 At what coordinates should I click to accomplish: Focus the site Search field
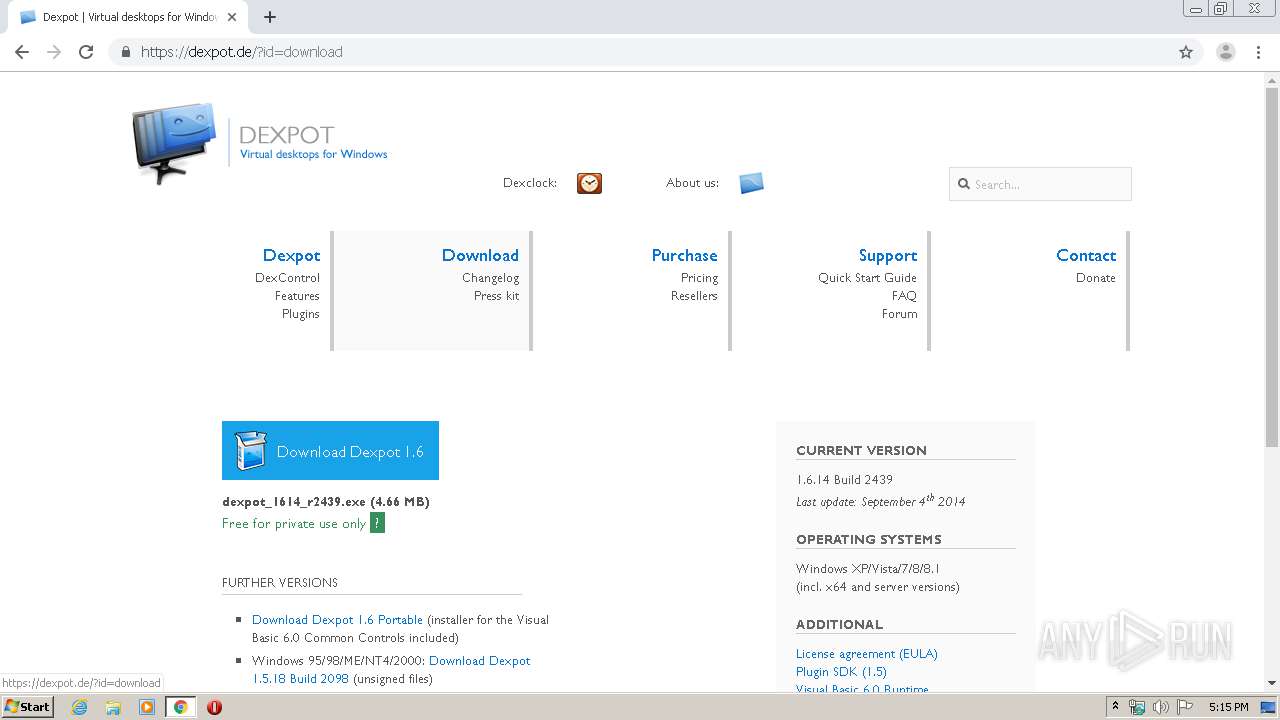click(1040, 184)
